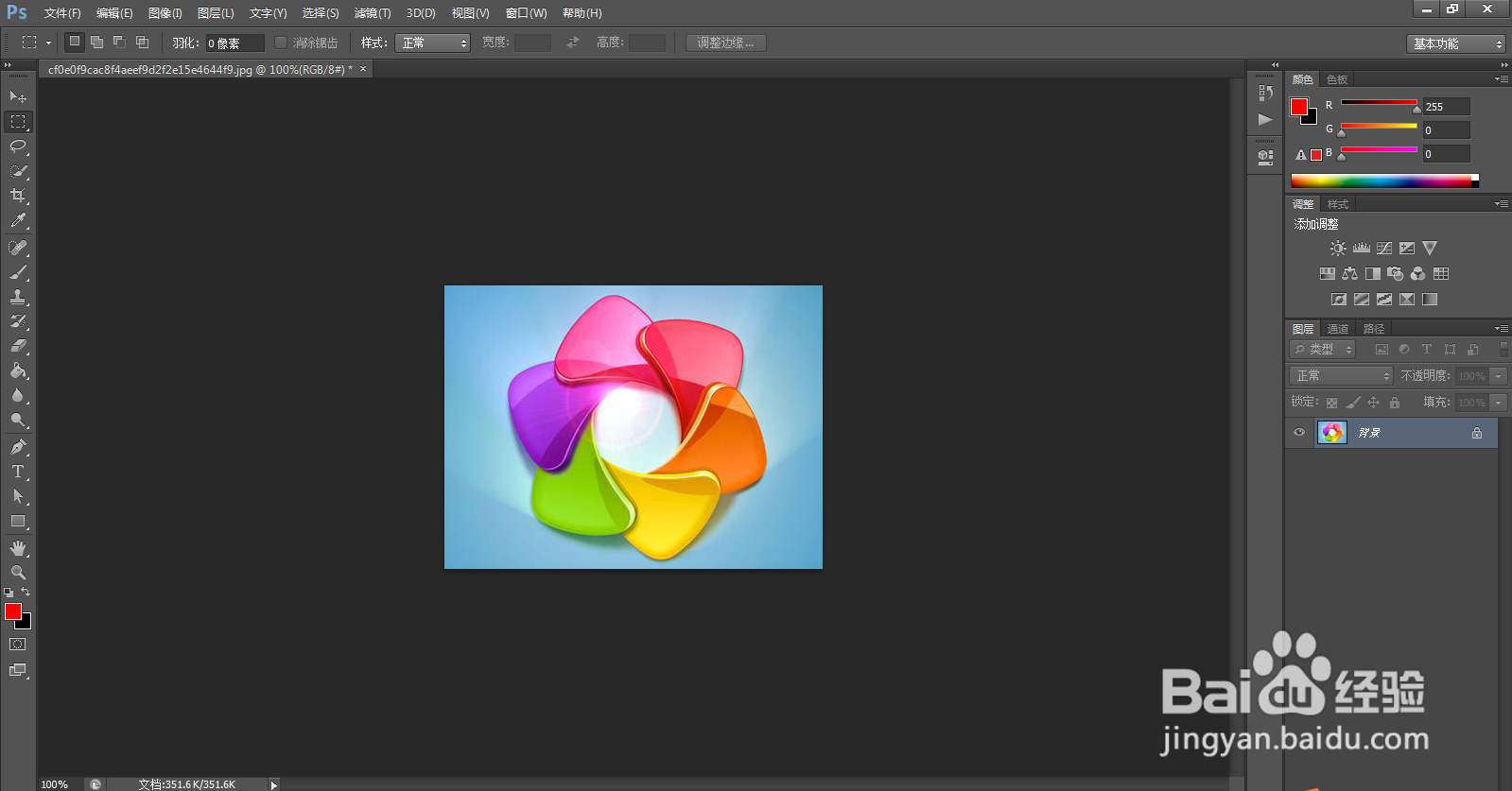Click the 羽化 feather input field

(x=235, y=43)
